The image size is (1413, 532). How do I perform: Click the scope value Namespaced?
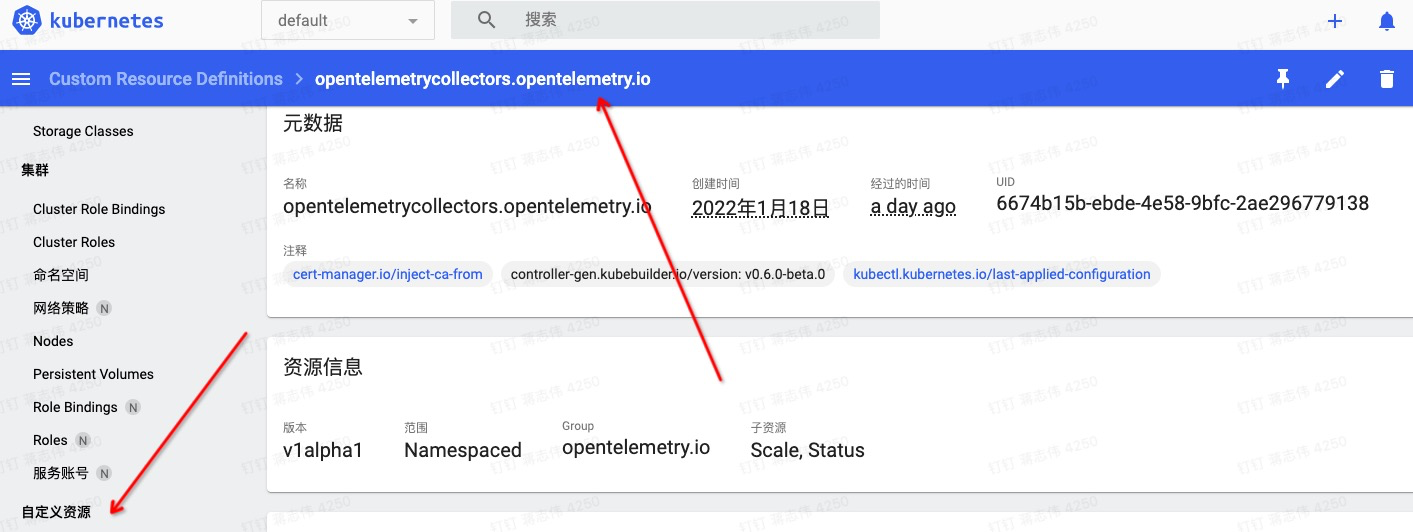point(463,451)
